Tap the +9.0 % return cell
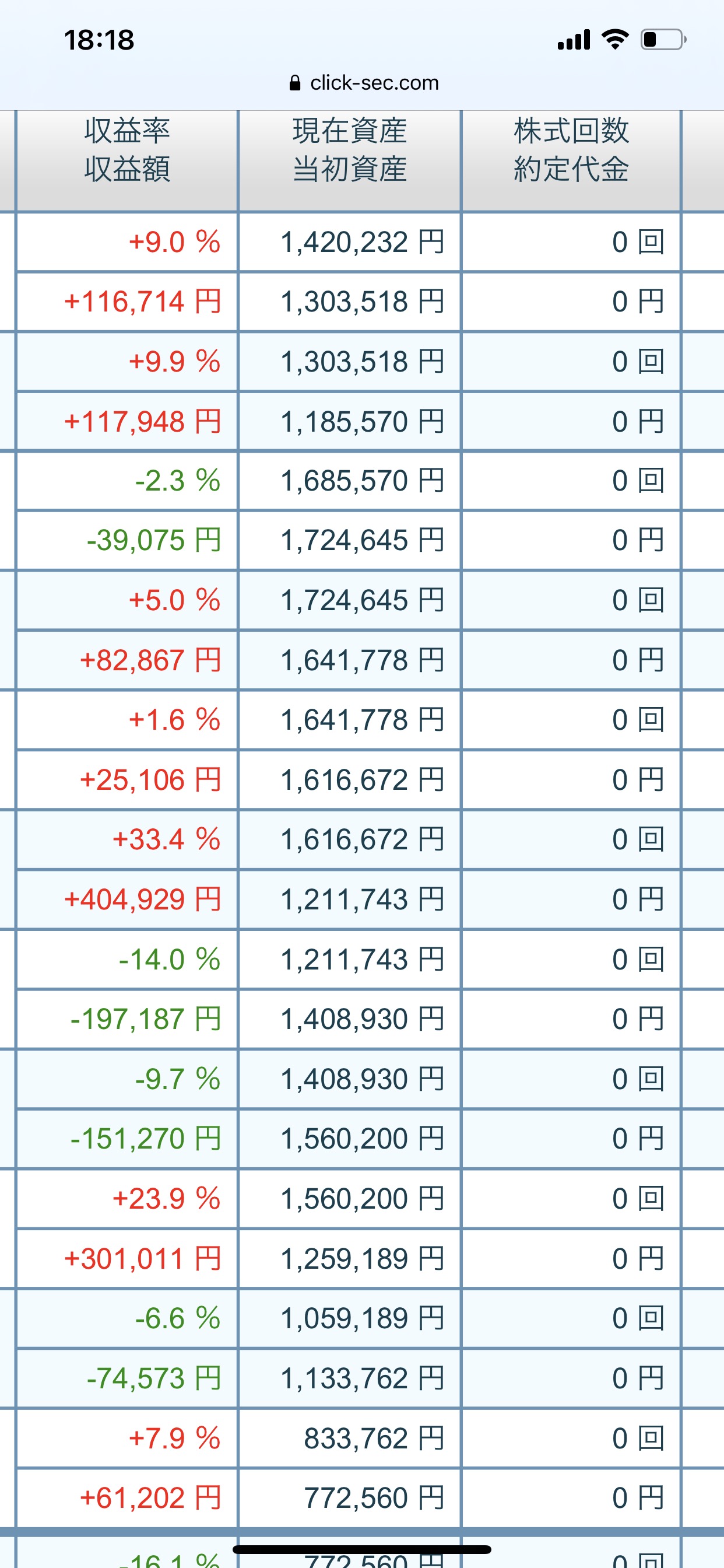 [x=174, y=242]
